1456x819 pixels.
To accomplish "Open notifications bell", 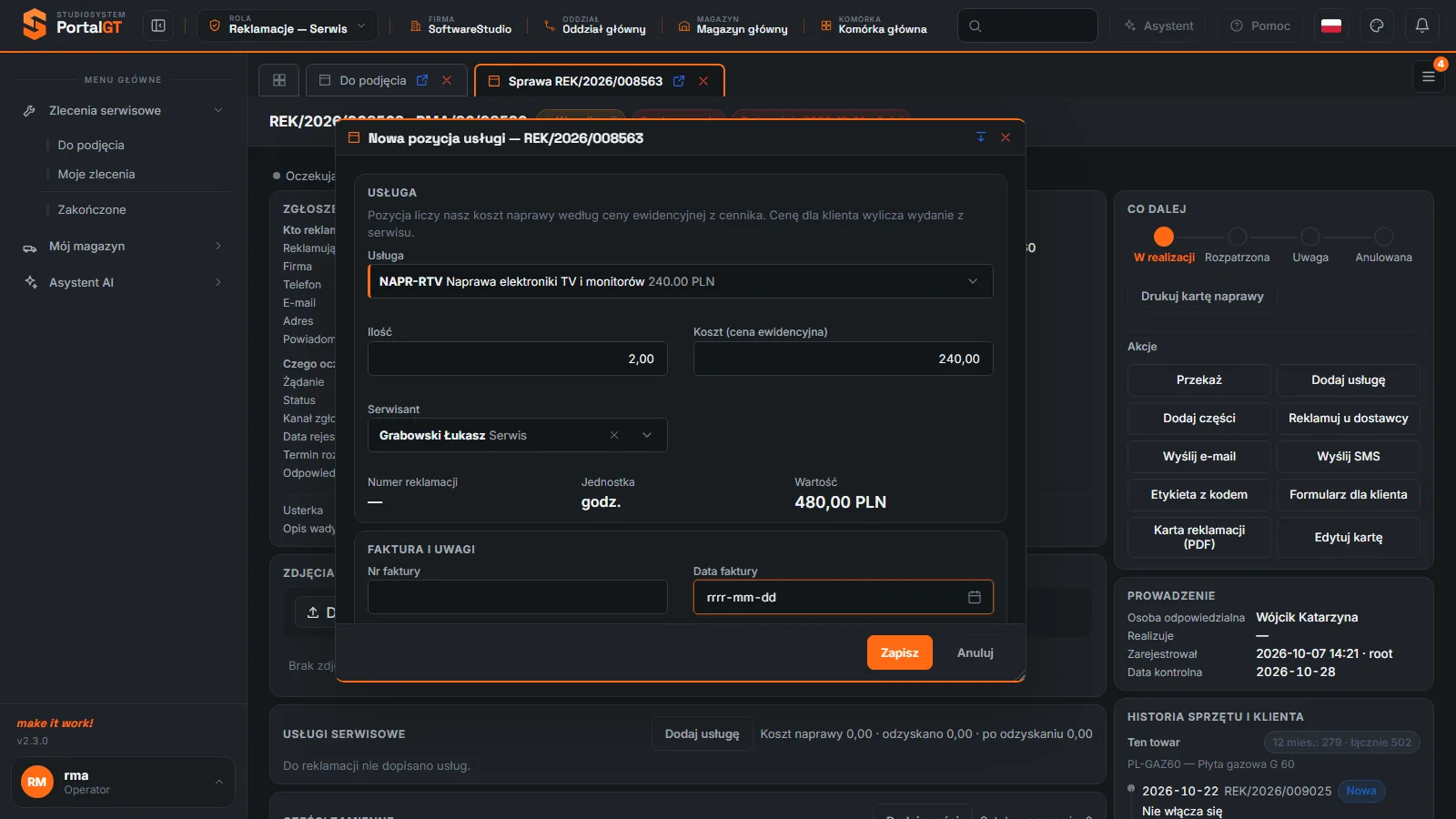I will (x=1422, y=25).
